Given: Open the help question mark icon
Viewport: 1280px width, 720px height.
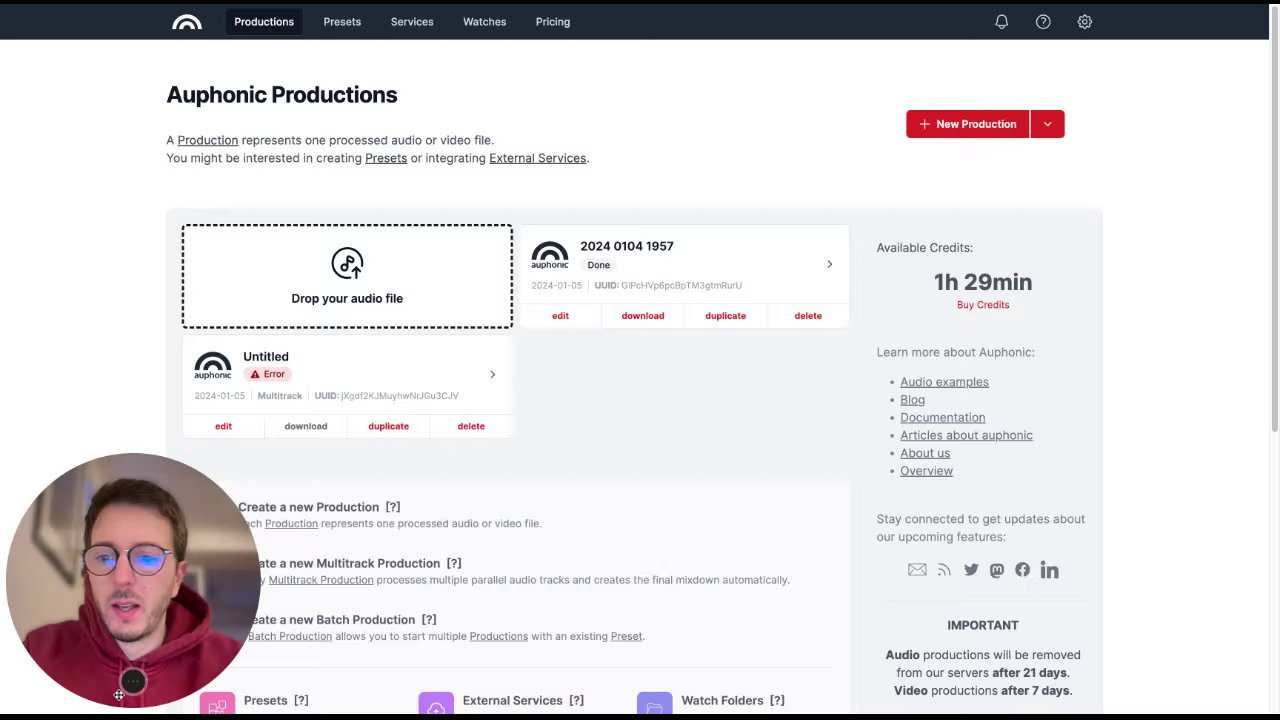Looking at the screenshot, I should pos(1043,22).
